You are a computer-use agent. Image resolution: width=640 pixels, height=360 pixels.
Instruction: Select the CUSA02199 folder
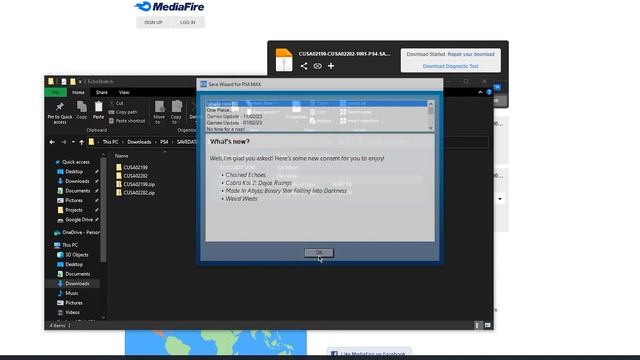coord(132,167)
